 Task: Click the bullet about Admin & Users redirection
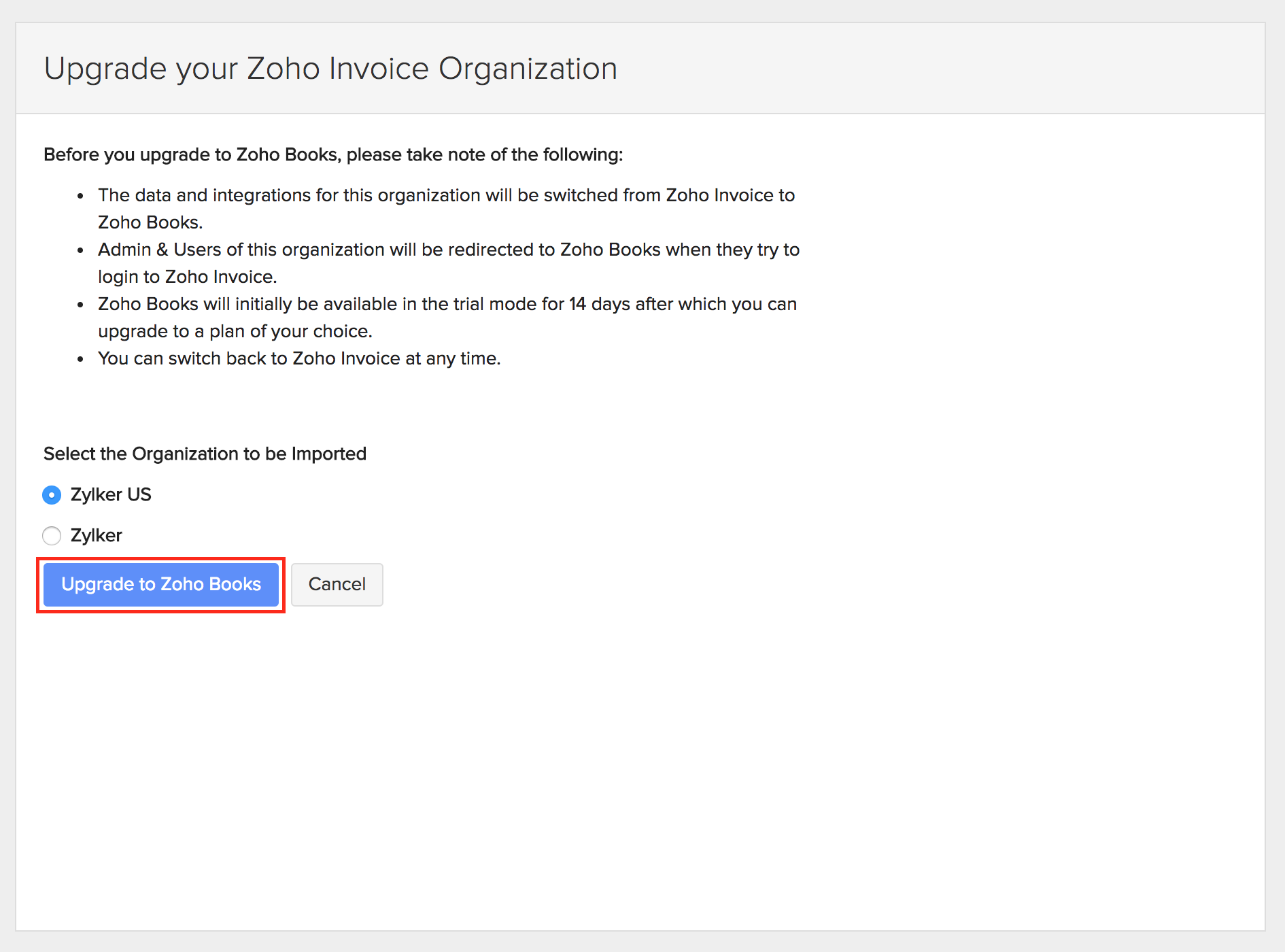(449, 263)
